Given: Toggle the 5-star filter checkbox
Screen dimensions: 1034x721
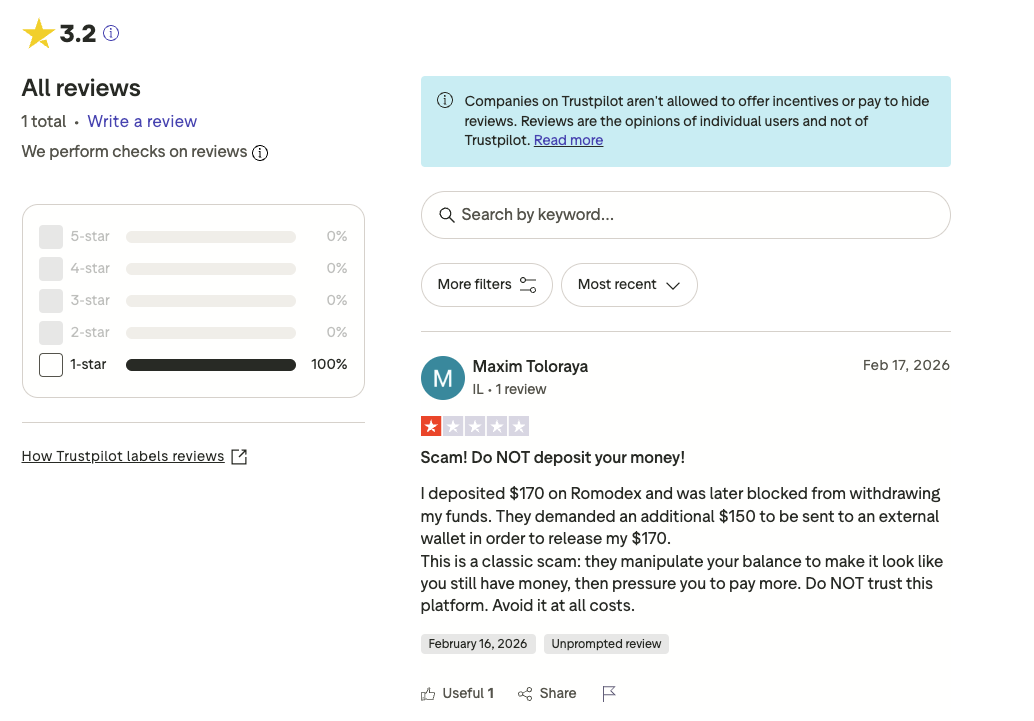Looking at the screenshot, I should tap(51, 237).
